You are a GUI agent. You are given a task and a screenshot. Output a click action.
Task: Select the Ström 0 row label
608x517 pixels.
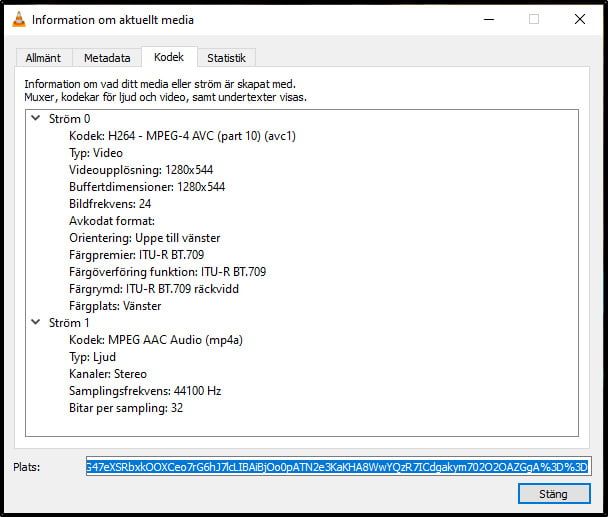coord(69,119)
